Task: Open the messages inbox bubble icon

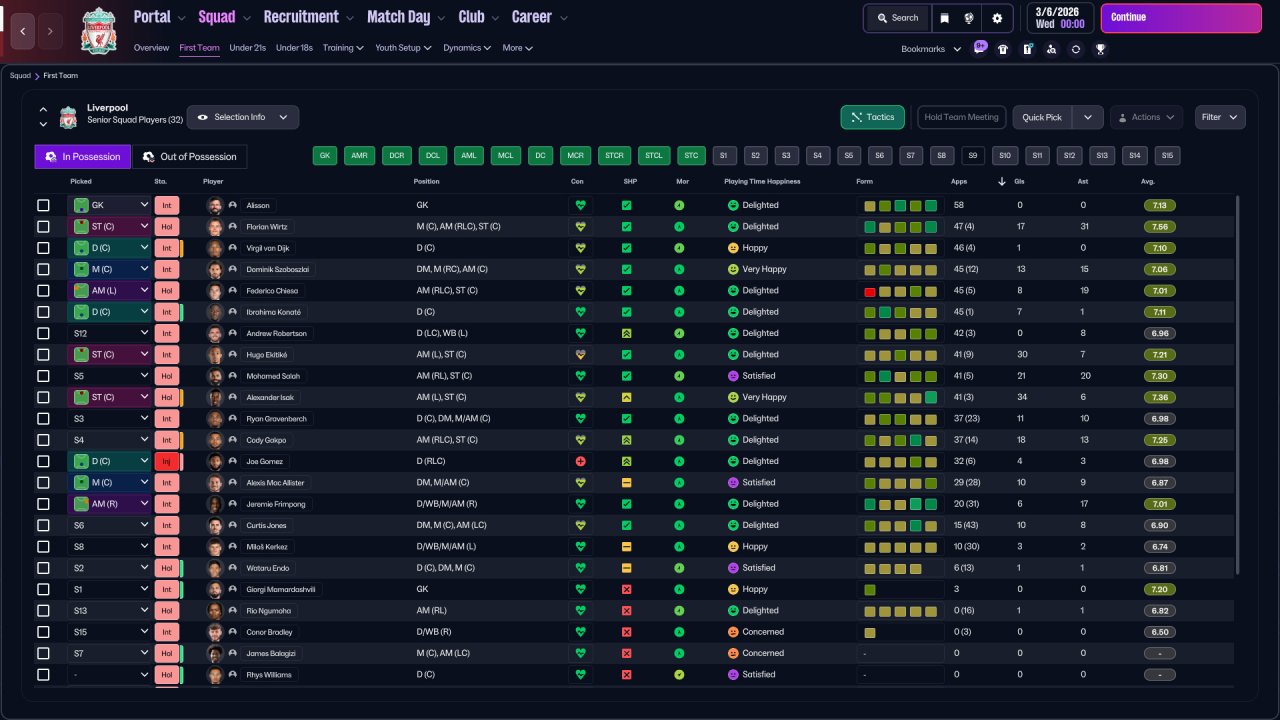Action: click(x=980, y=48)
